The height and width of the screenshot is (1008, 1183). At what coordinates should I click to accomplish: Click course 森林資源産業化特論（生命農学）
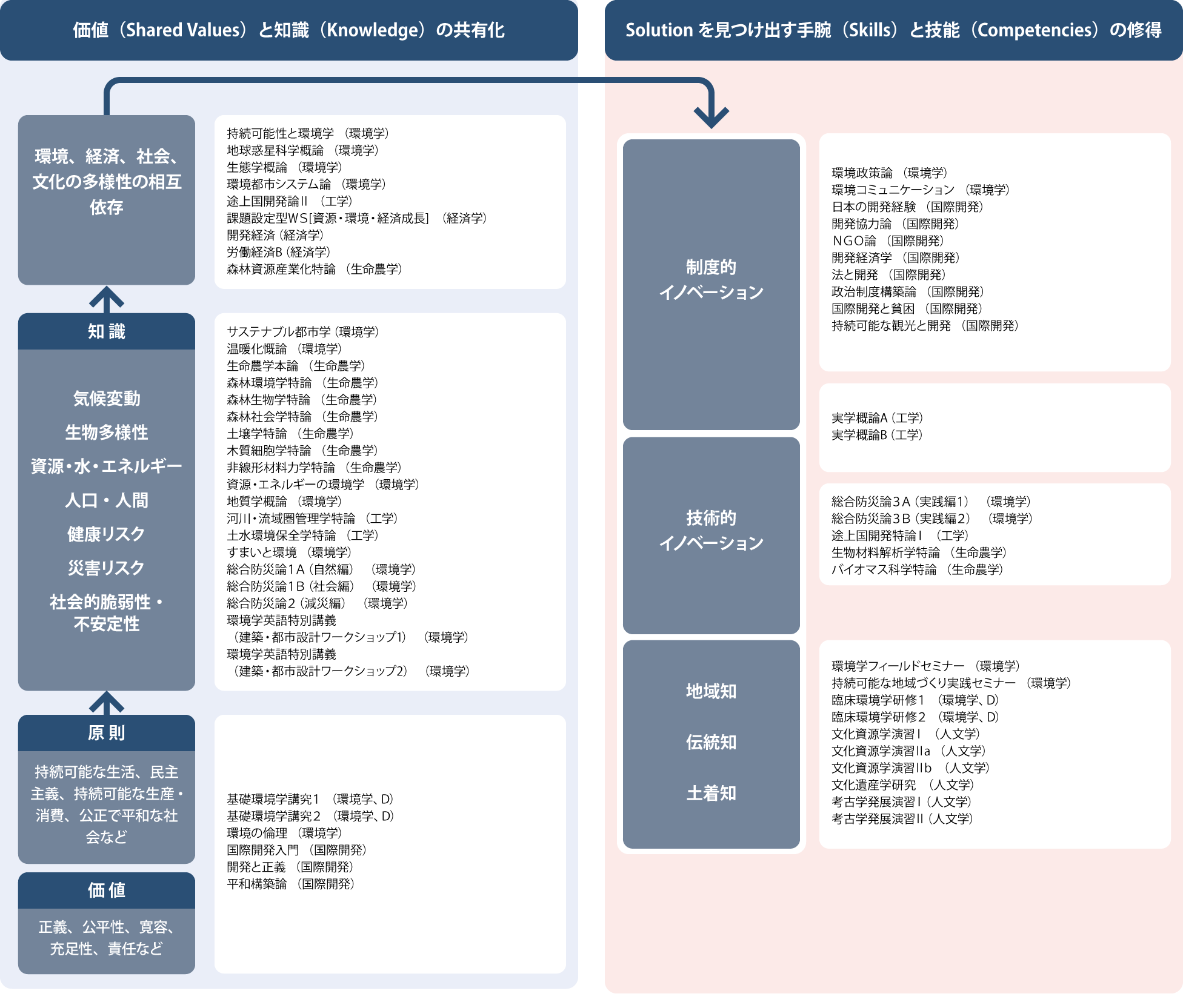(315, 269)
